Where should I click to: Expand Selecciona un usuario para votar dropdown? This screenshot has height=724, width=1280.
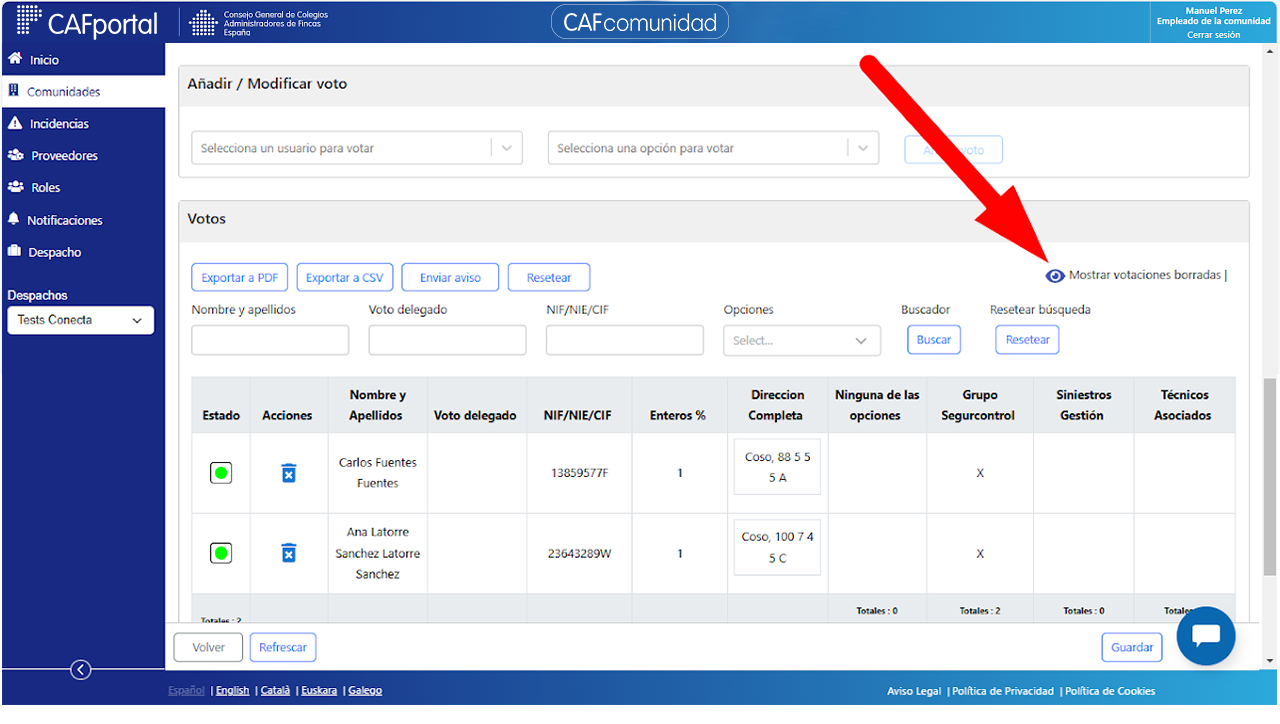tap(357, 148)
